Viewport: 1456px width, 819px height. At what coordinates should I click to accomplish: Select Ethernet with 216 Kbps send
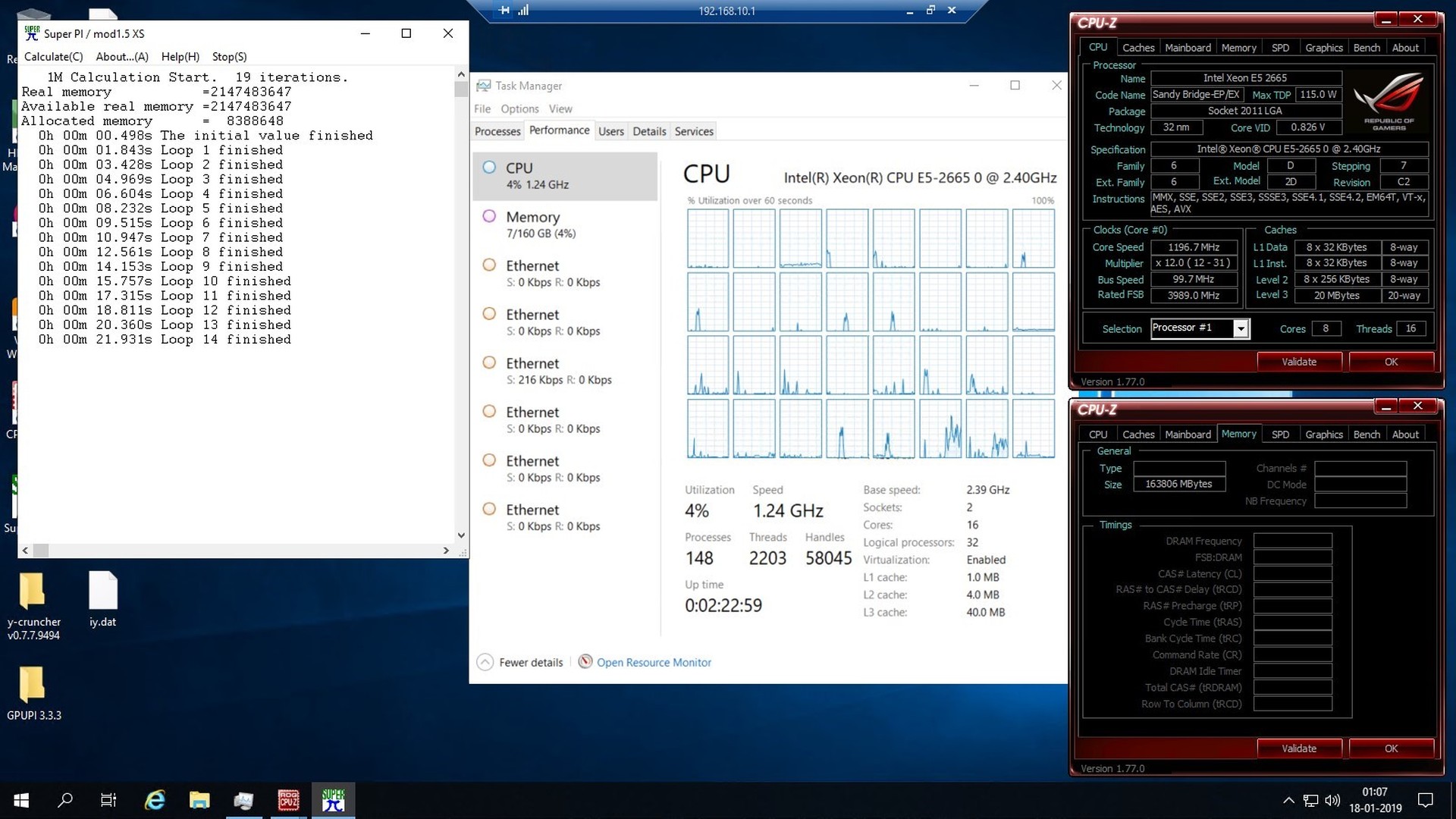coord(565,371)
